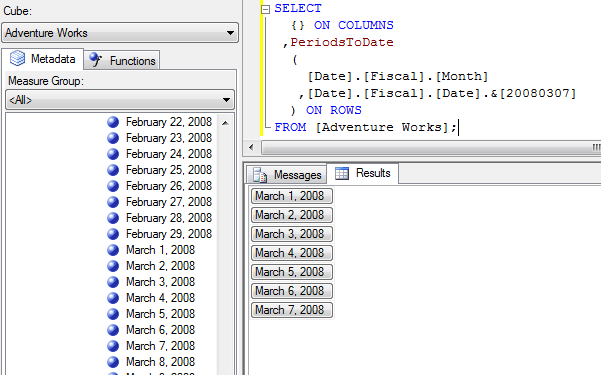
Task: Select the February 28, 2008 member icon
Action: (x=113, y=218)
